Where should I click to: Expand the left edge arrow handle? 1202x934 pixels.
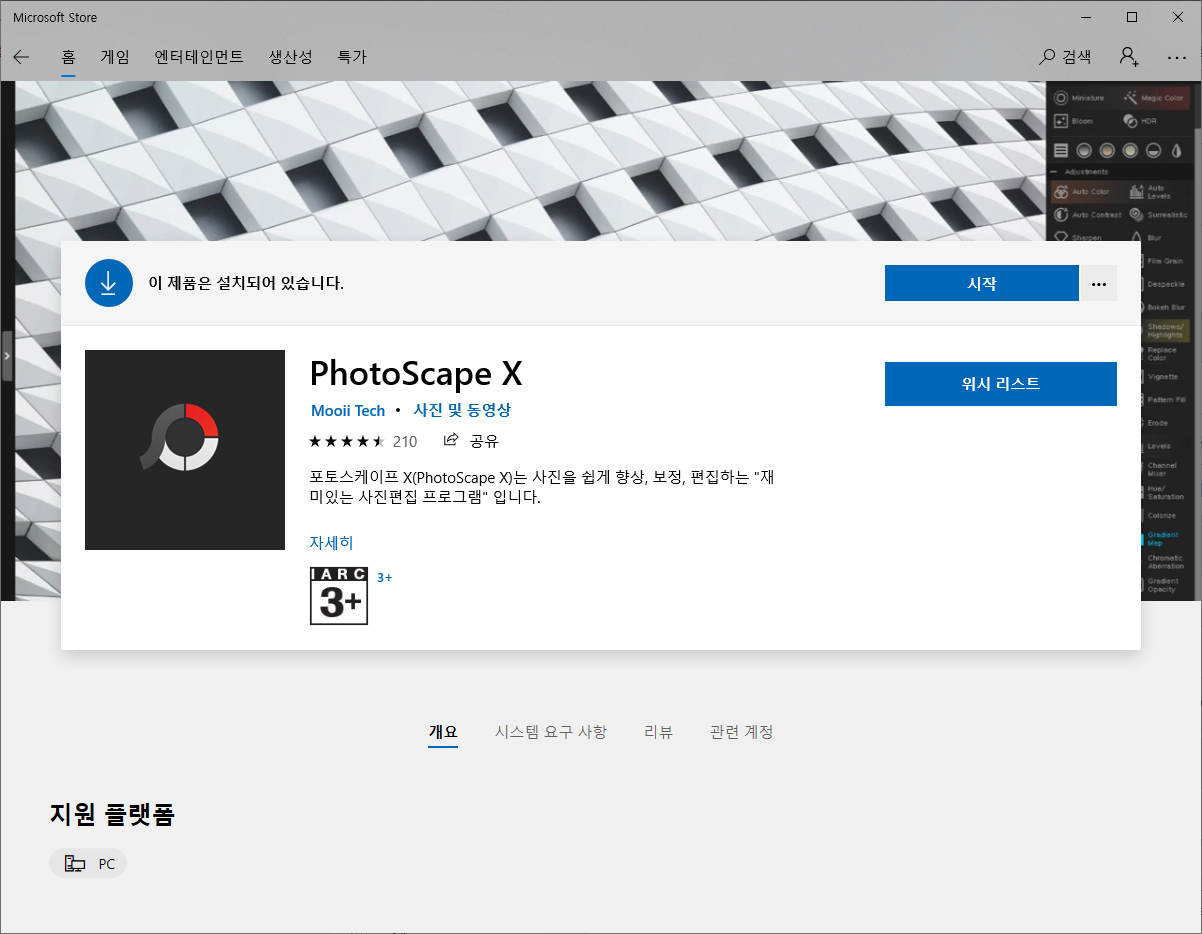point(6,355)
